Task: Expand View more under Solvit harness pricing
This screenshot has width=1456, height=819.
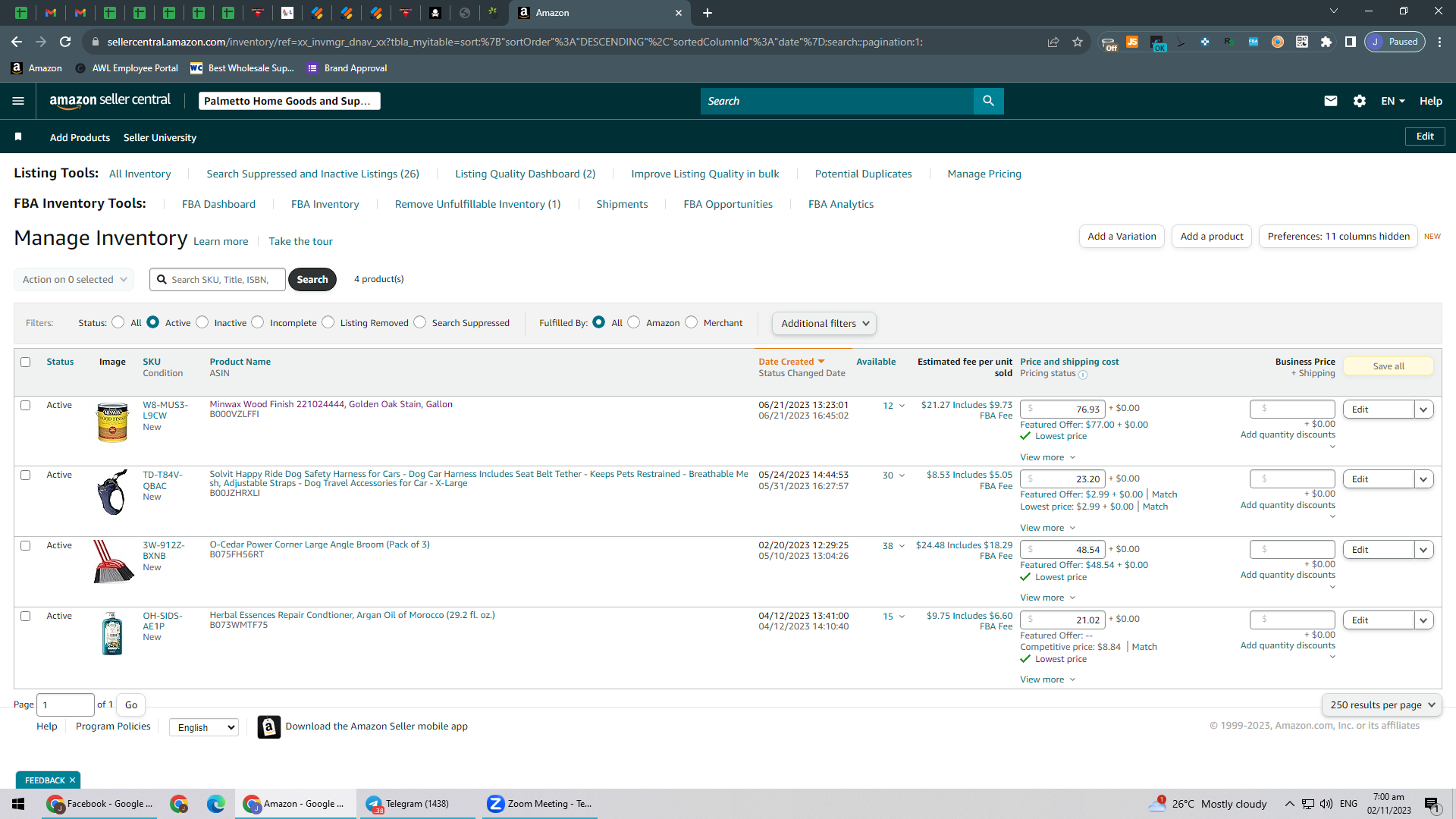Action: tap(1047, 528)
